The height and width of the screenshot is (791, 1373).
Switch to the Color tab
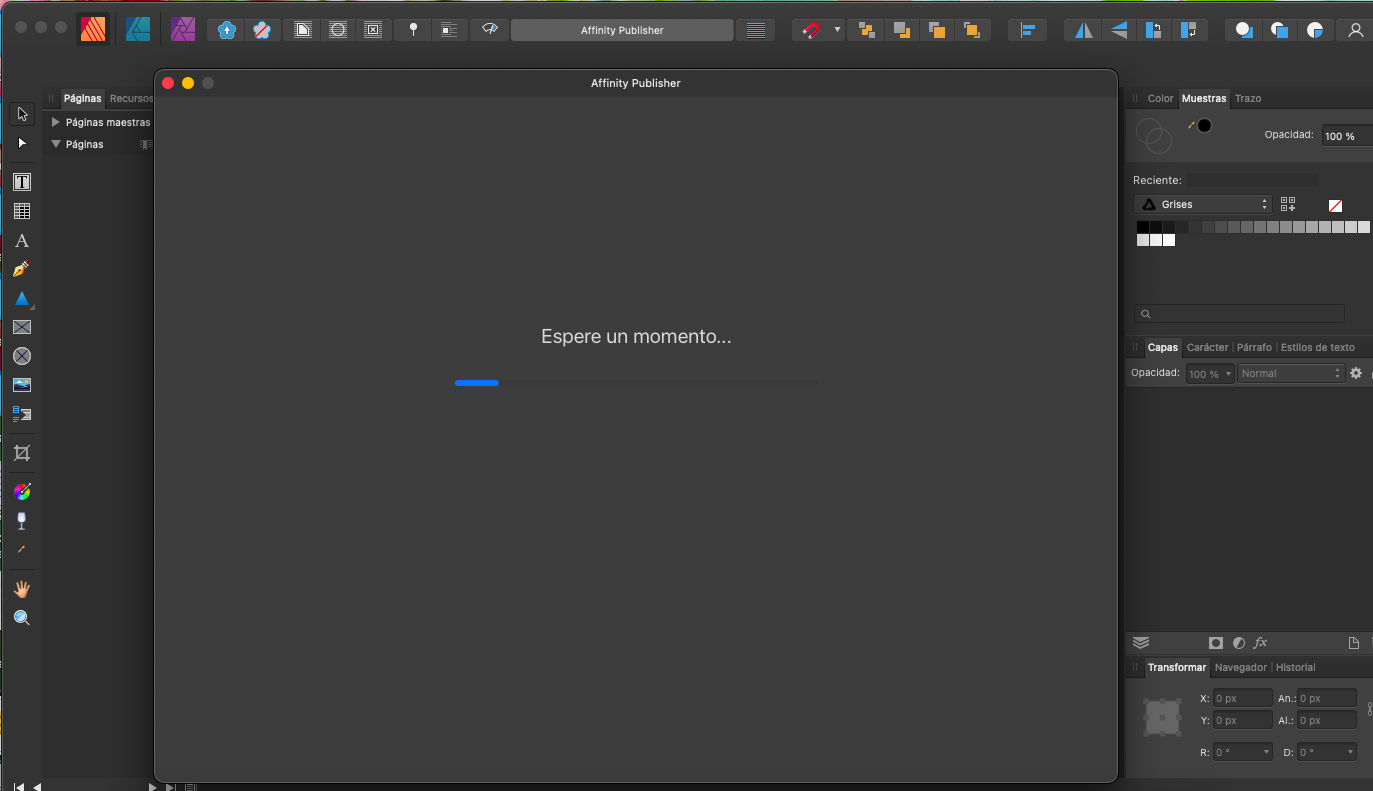1160,98
